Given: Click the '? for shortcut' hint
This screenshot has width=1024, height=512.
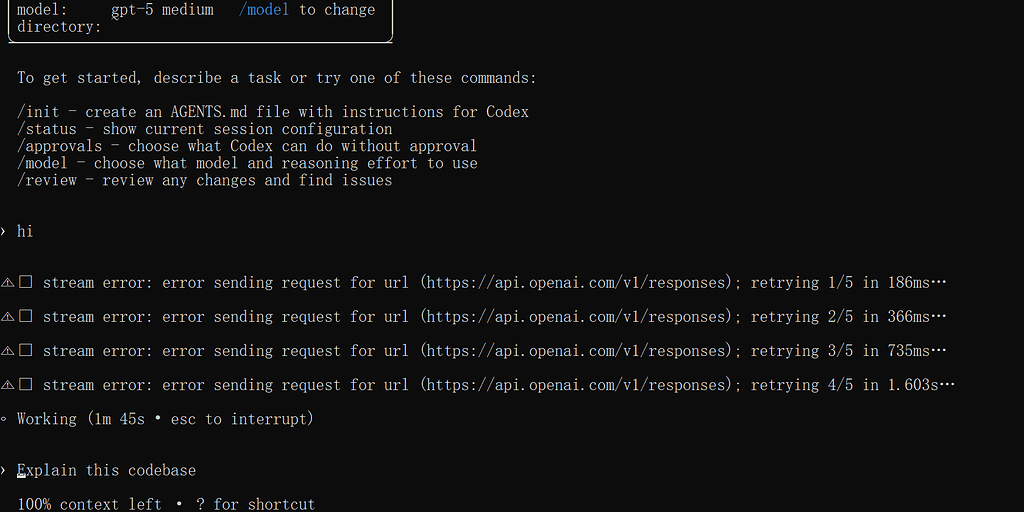Looking at the screenshot, I should click(264, 504).
